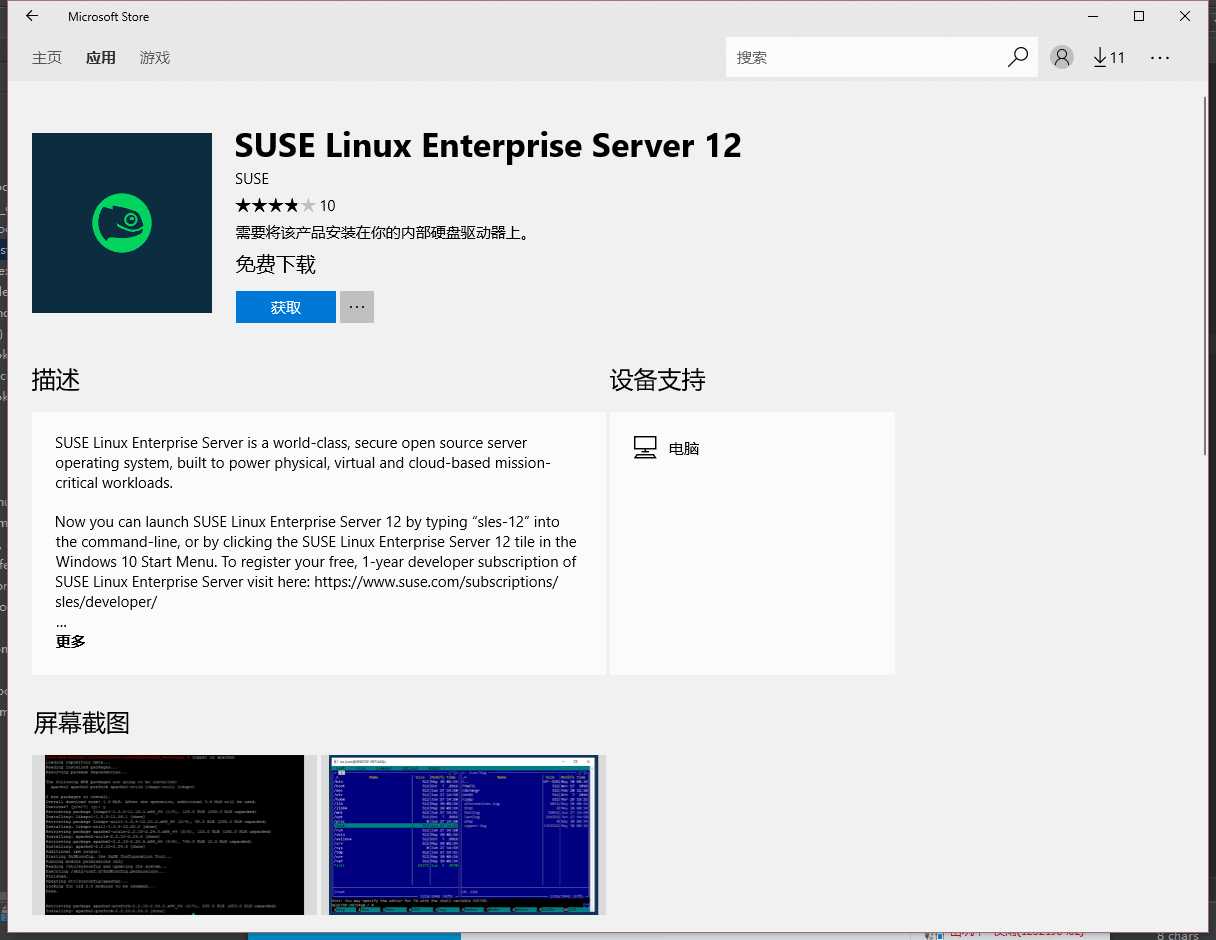This screenshot has height=940, width=1216.
Task: Click the star rating with 10 reviews
Action: [285, 206]
